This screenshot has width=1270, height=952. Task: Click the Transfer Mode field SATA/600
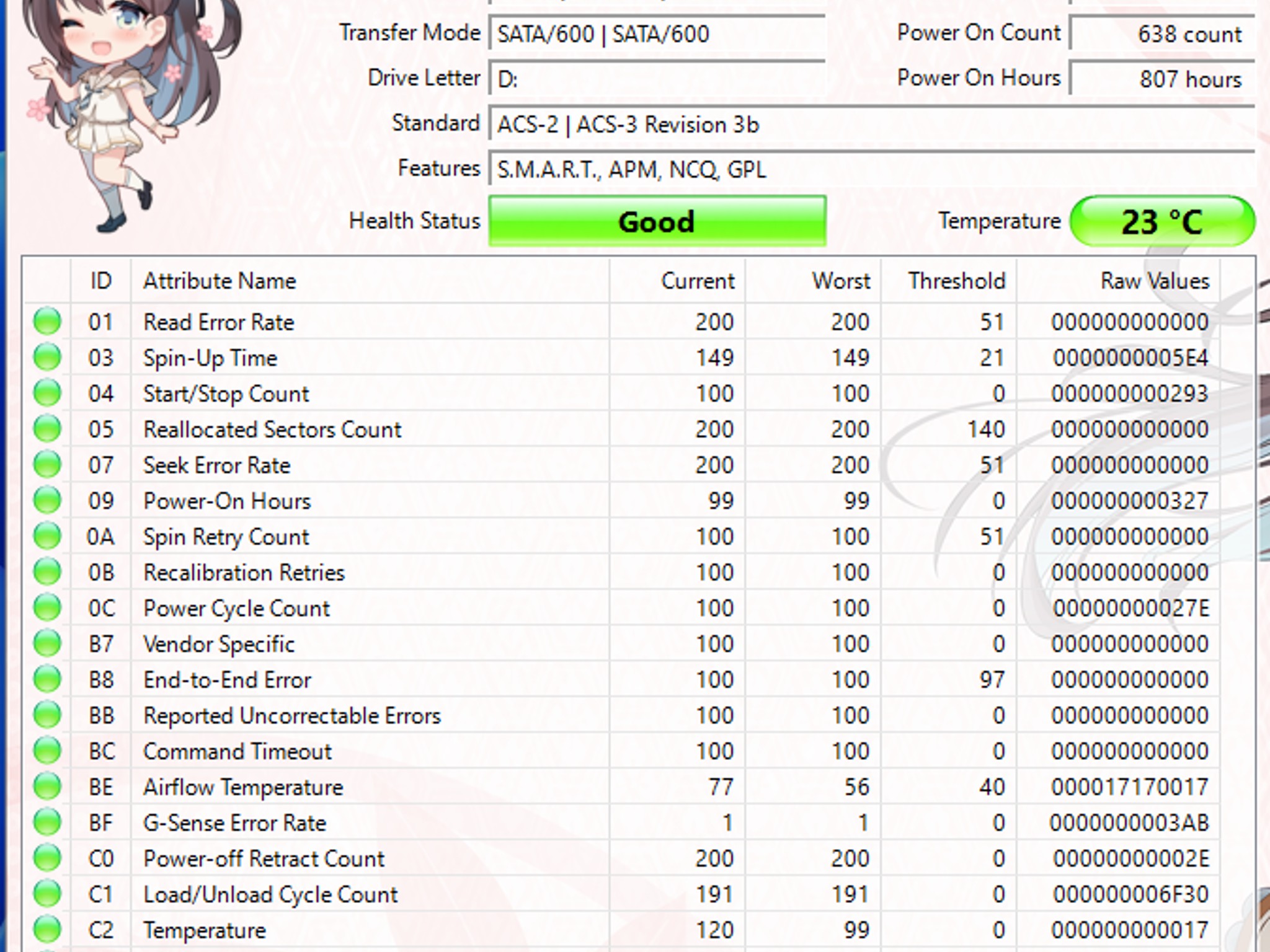tap(657, 33)
